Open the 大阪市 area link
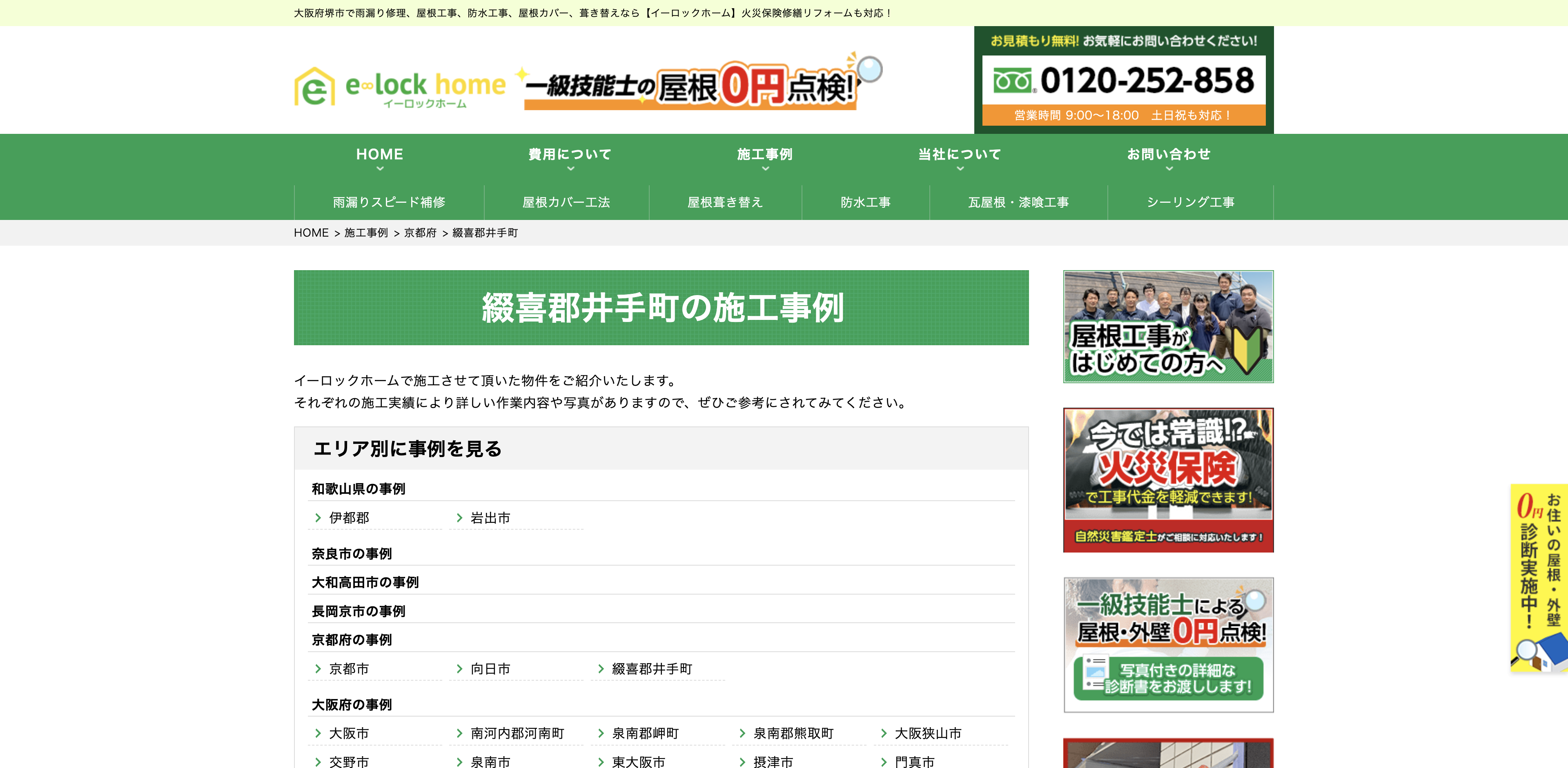Image resolution: width=1568 pixels, height=768 pixels. tap(349, 733)
